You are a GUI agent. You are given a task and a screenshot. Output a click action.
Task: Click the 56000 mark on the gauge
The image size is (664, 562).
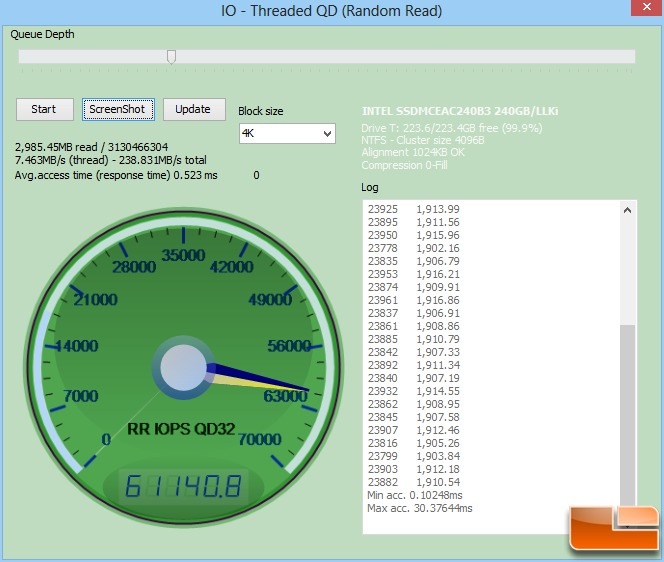[289, 346]
